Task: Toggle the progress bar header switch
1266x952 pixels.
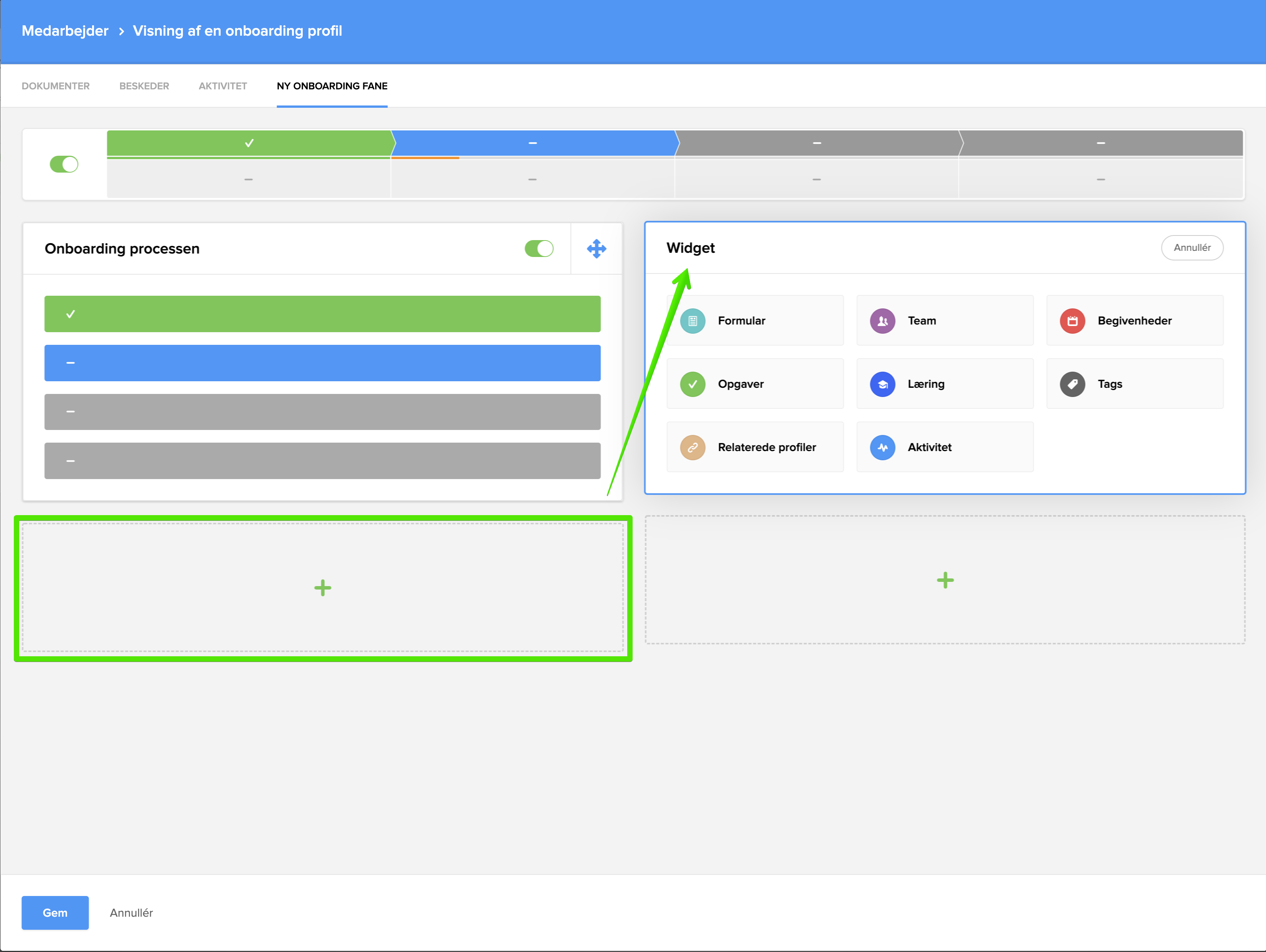Action: pyautogui.click(x=64, y=165)
